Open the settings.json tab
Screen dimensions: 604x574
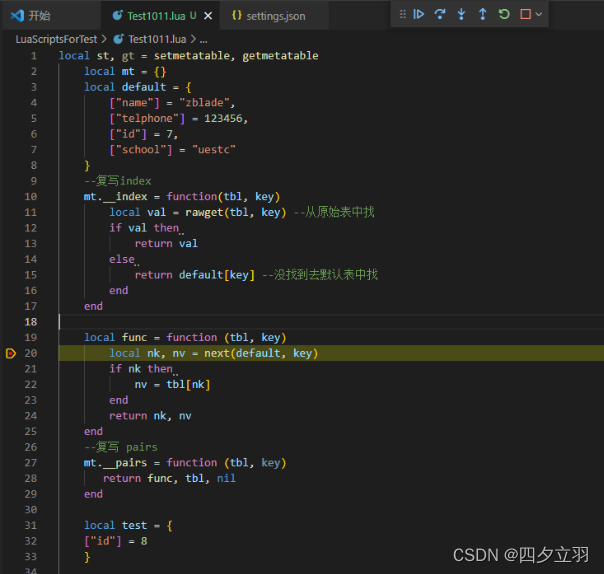pyautogui.click(x=274, y=16)
